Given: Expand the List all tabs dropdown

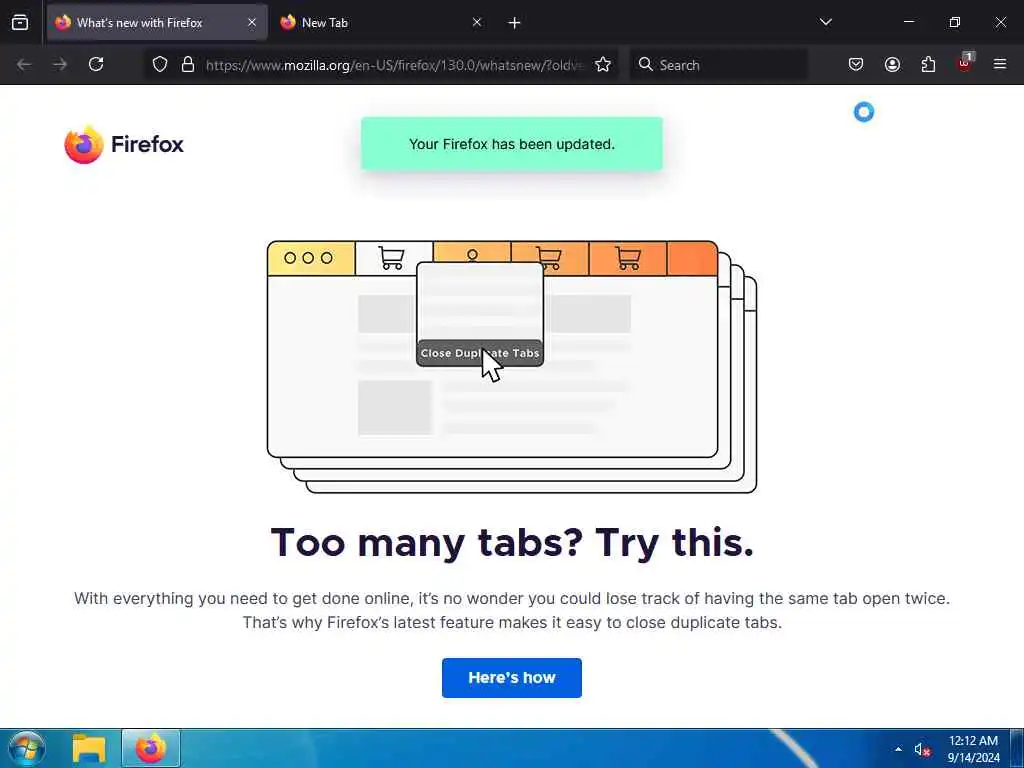Looking at the screenshot, I should (825, 22).
